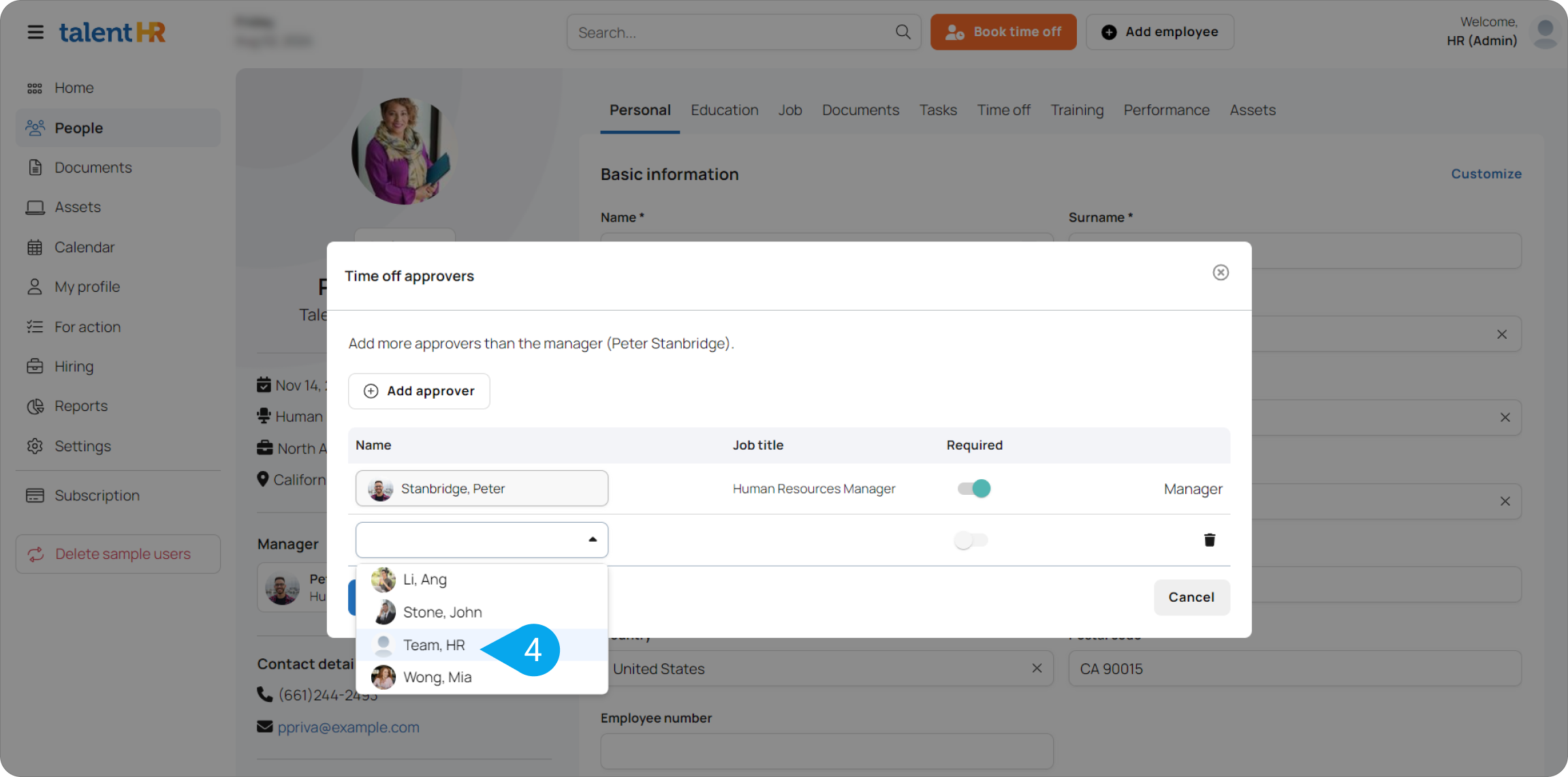
Task: Click the phone icon in contact details
Action: [x=264, y=695]
